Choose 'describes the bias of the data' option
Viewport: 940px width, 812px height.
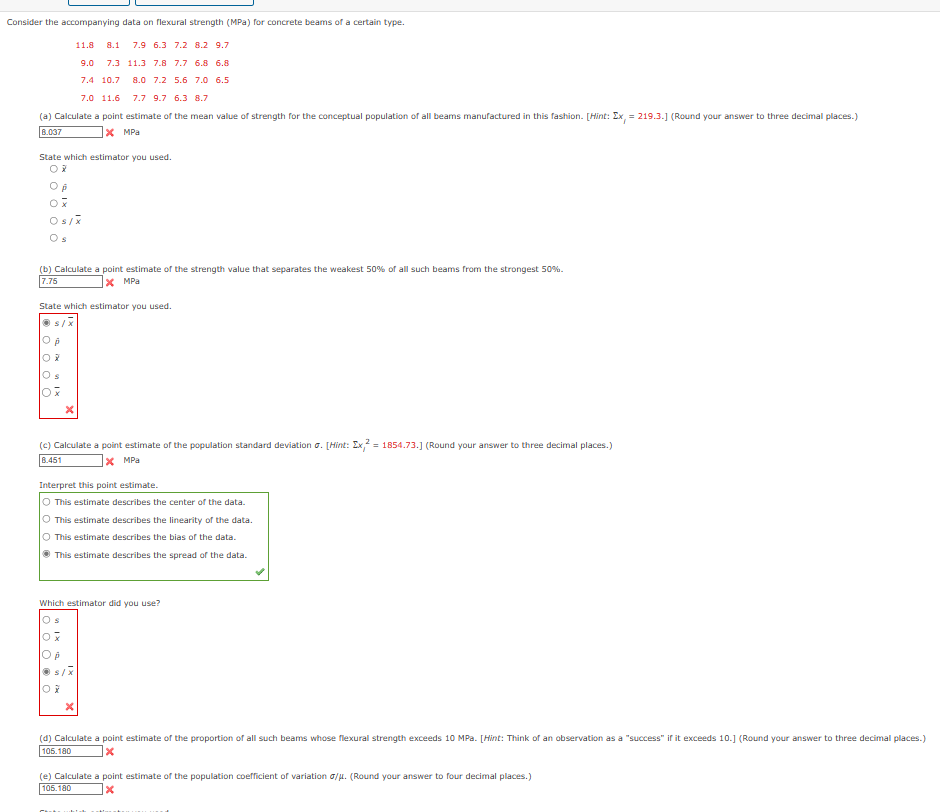point(46,537)
